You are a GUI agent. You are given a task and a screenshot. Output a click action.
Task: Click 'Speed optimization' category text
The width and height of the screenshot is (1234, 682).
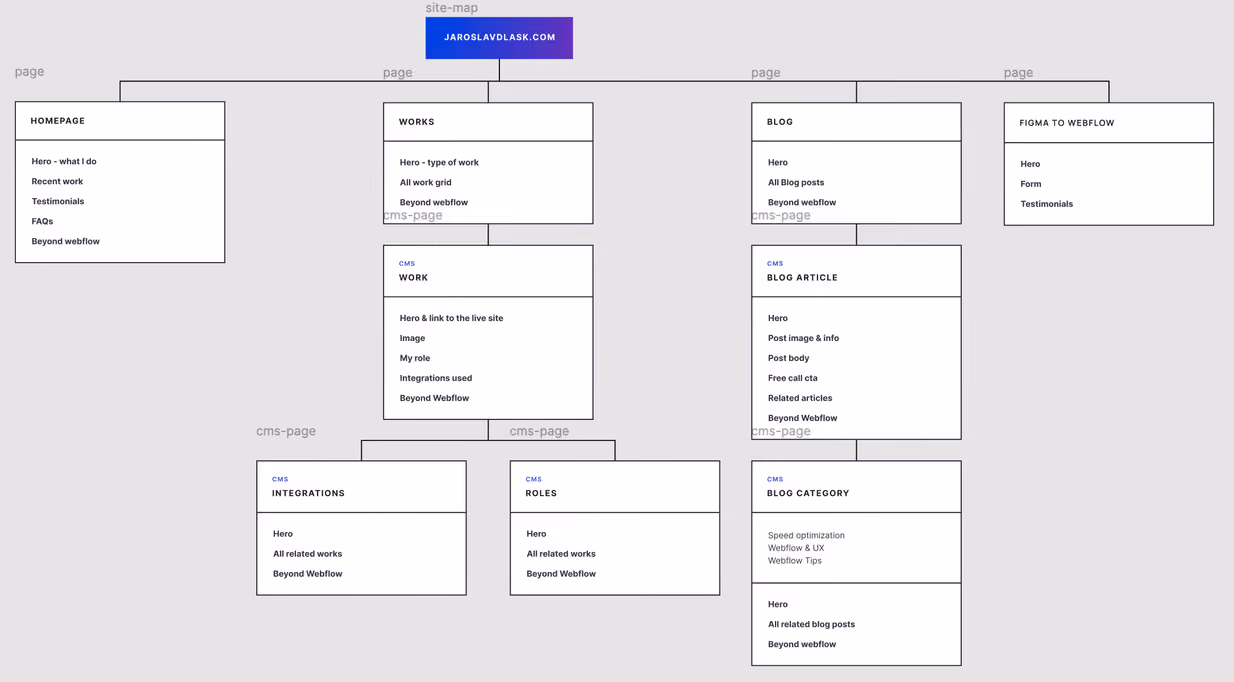tap(807, 536)
